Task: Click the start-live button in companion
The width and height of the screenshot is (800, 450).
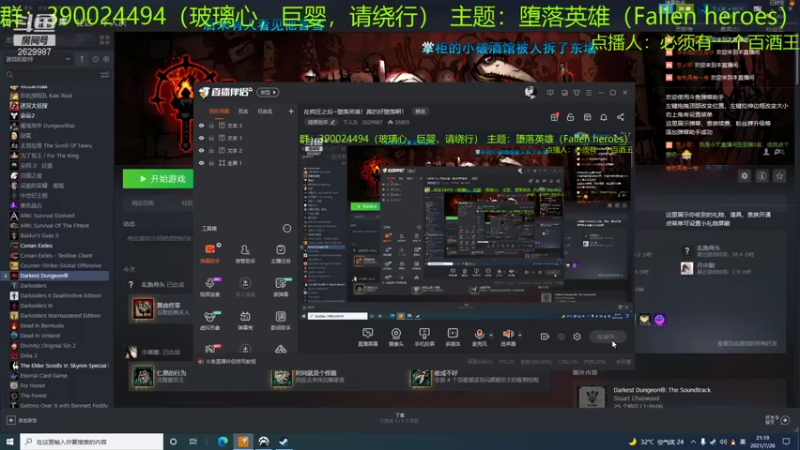Action: click(607, 337)
